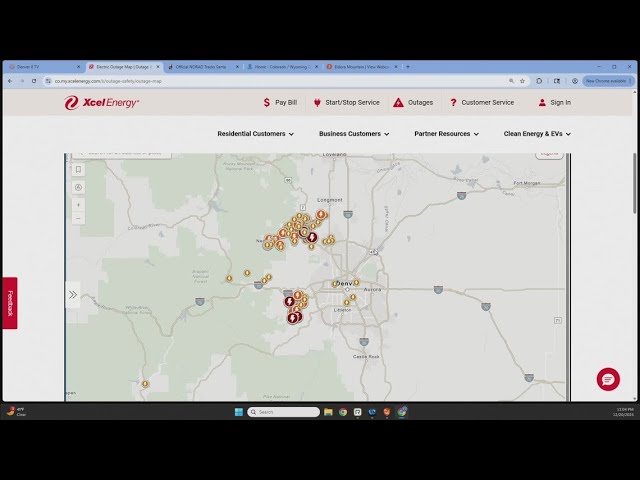640x480 pixels.
Task: Expand Residential Customers menu
Action: [256, 133]
